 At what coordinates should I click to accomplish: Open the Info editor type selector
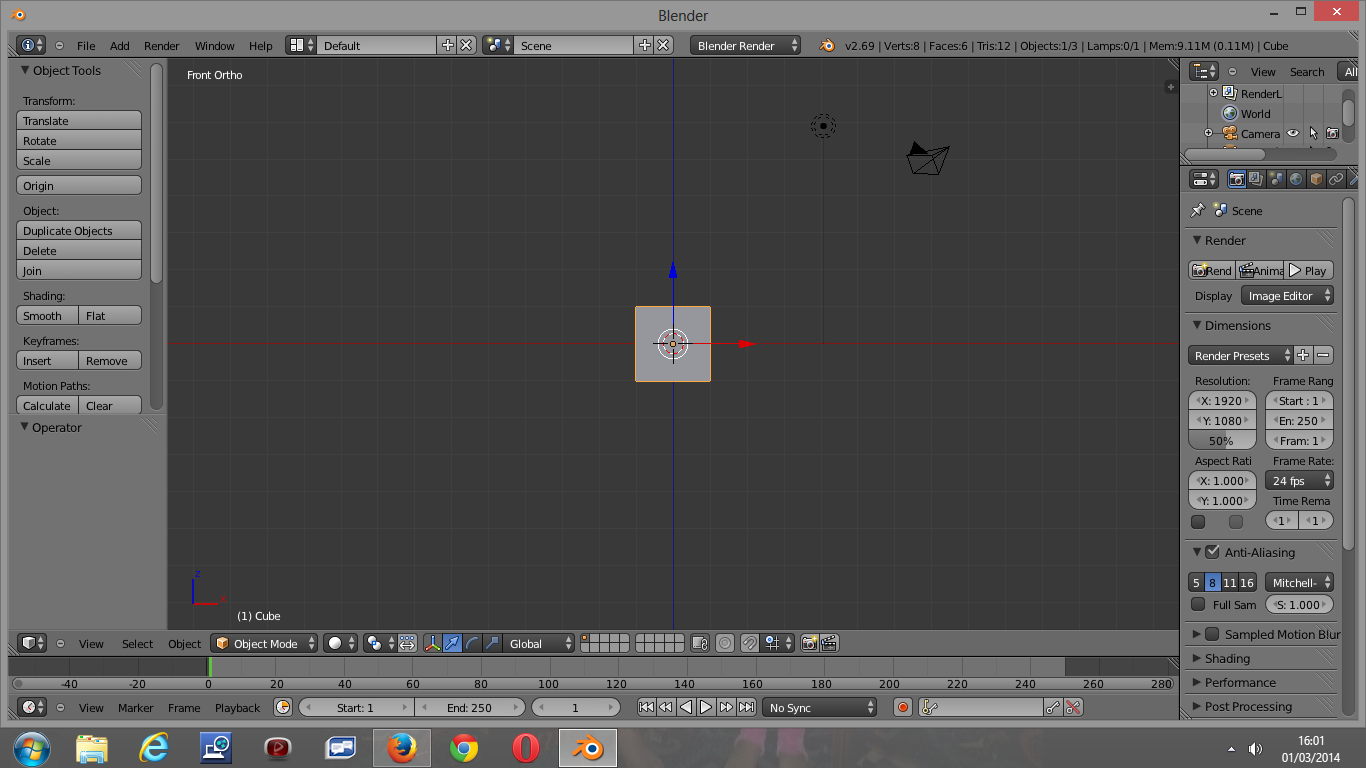31,45
